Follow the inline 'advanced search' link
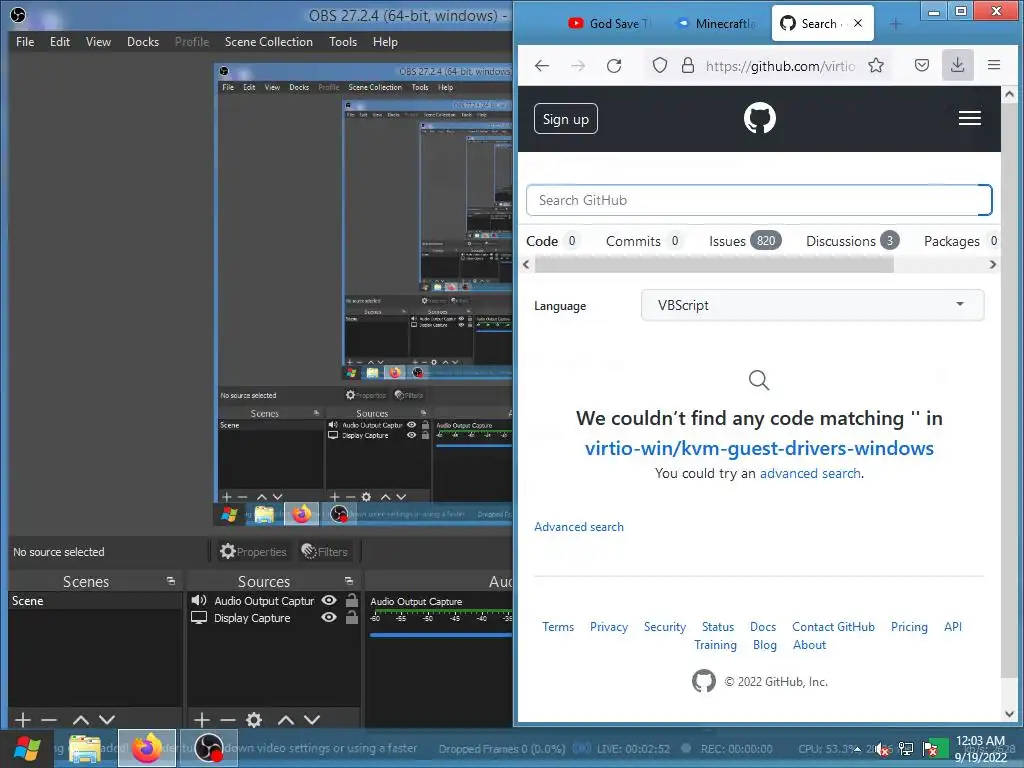This screenshot has width=1024, height=768. click(x=810, y=473)
